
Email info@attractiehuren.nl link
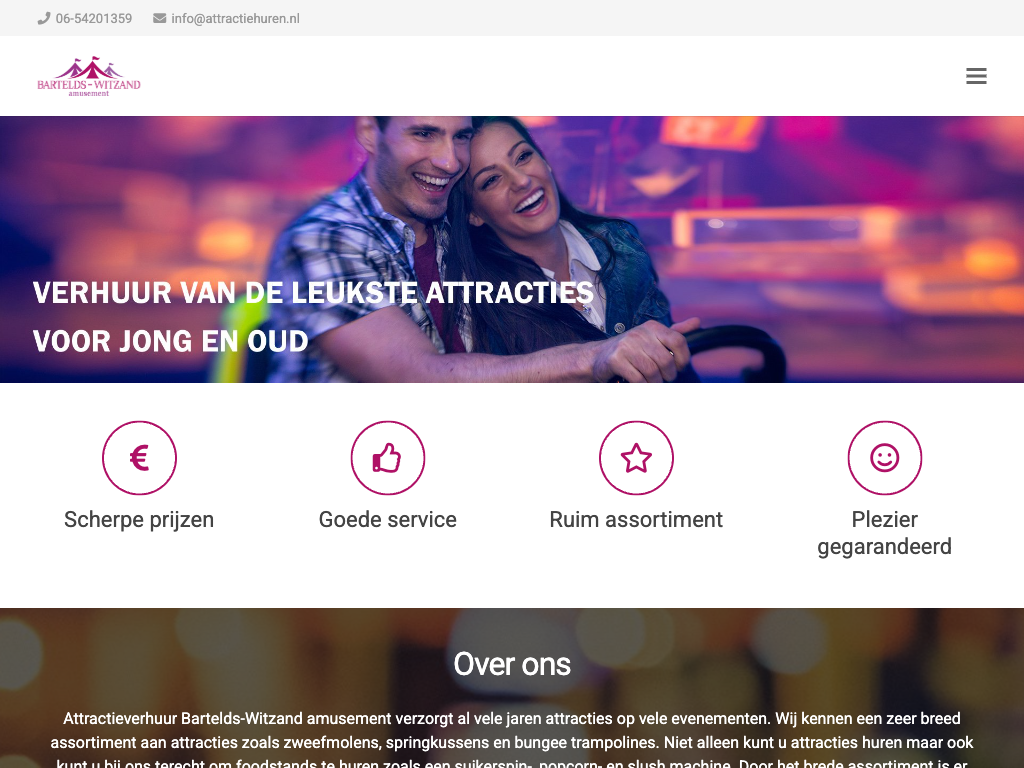pos(235,18)
